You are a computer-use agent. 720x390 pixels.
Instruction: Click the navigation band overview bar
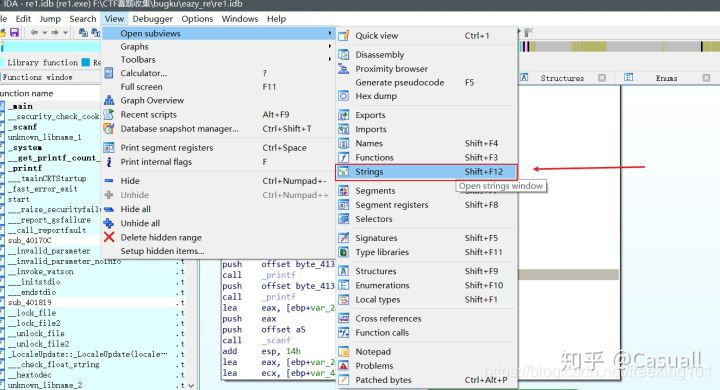point(620,46)
